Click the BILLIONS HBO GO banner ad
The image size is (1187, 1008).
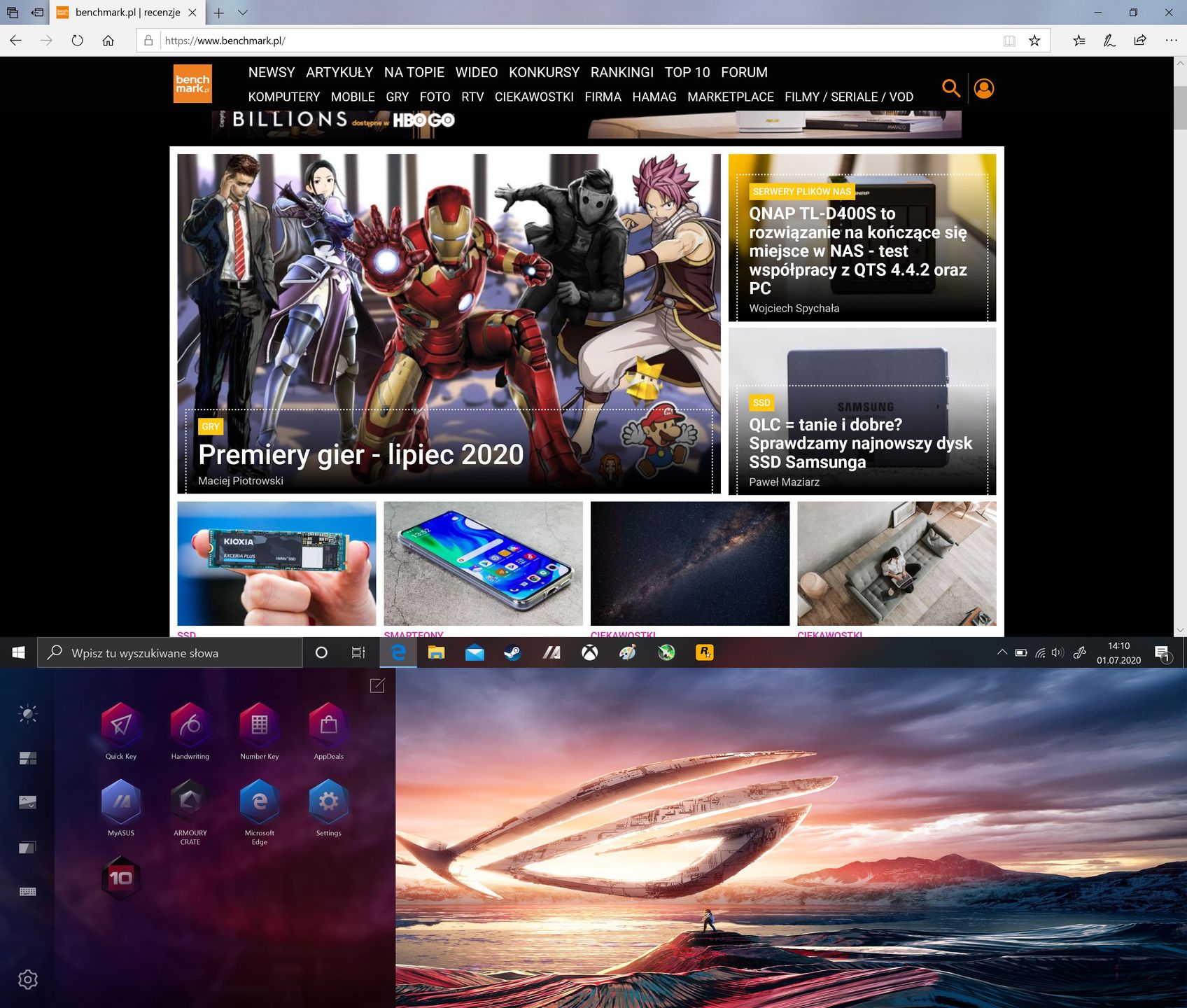[587, 124]
